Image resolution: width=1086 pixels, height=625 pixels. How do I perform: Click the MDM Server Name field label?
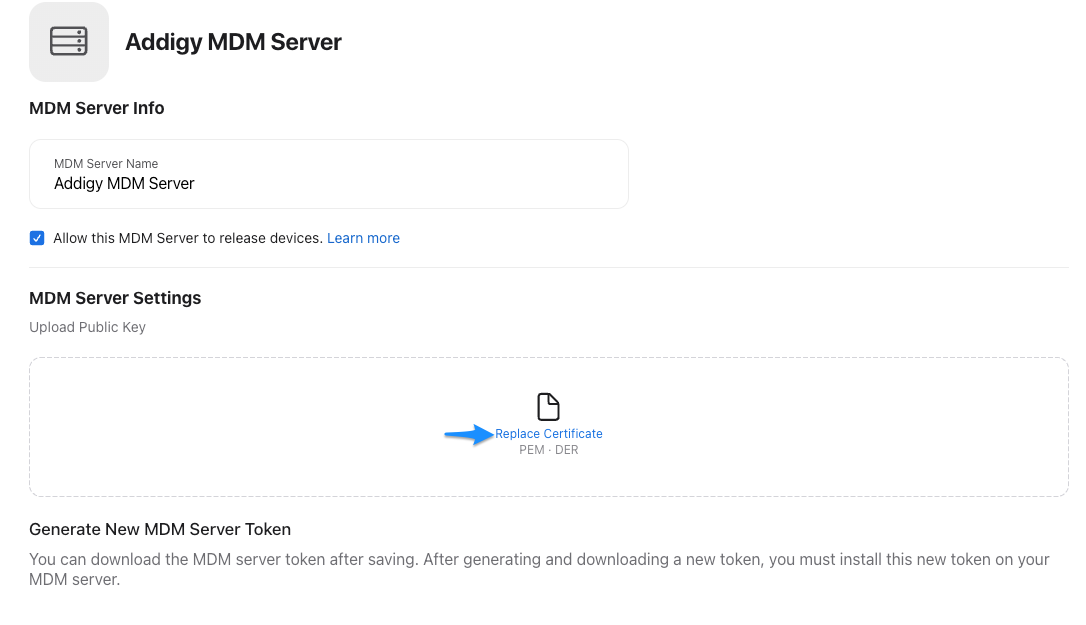[x=106, y=164]
